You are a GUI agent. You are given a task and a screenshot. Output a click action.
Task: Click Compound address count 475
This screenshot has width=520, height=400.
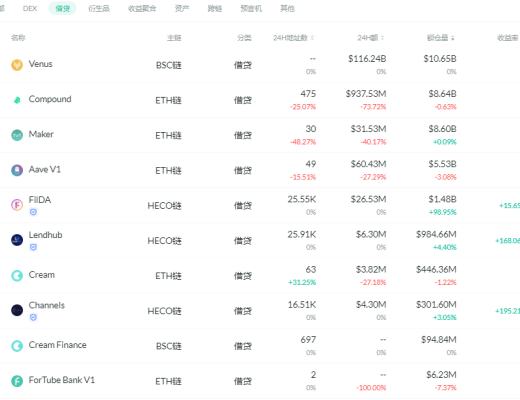coord(308,94)
